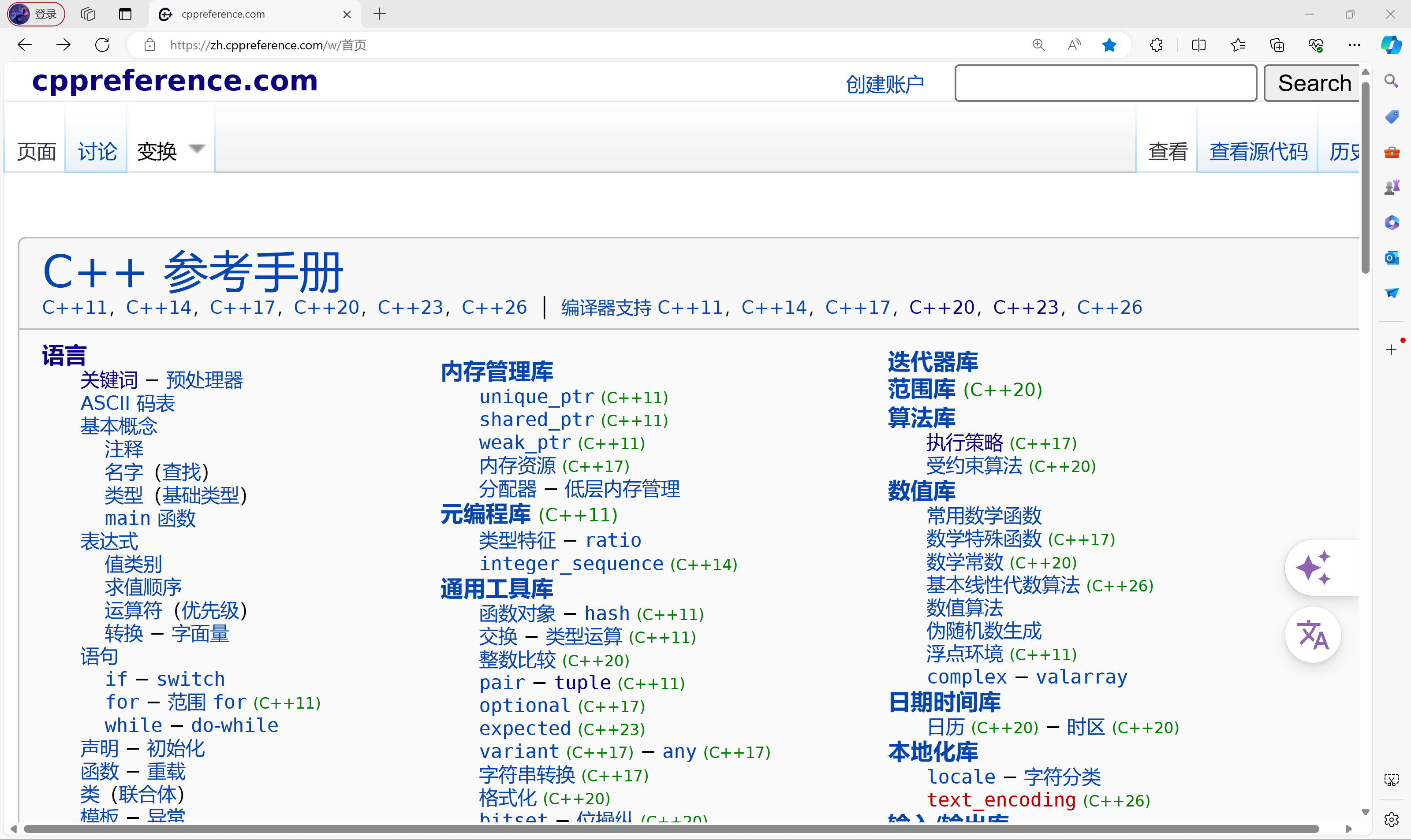Click the Read aloud icon
Screen dimensions: 1411x840
click(1074, 45)
